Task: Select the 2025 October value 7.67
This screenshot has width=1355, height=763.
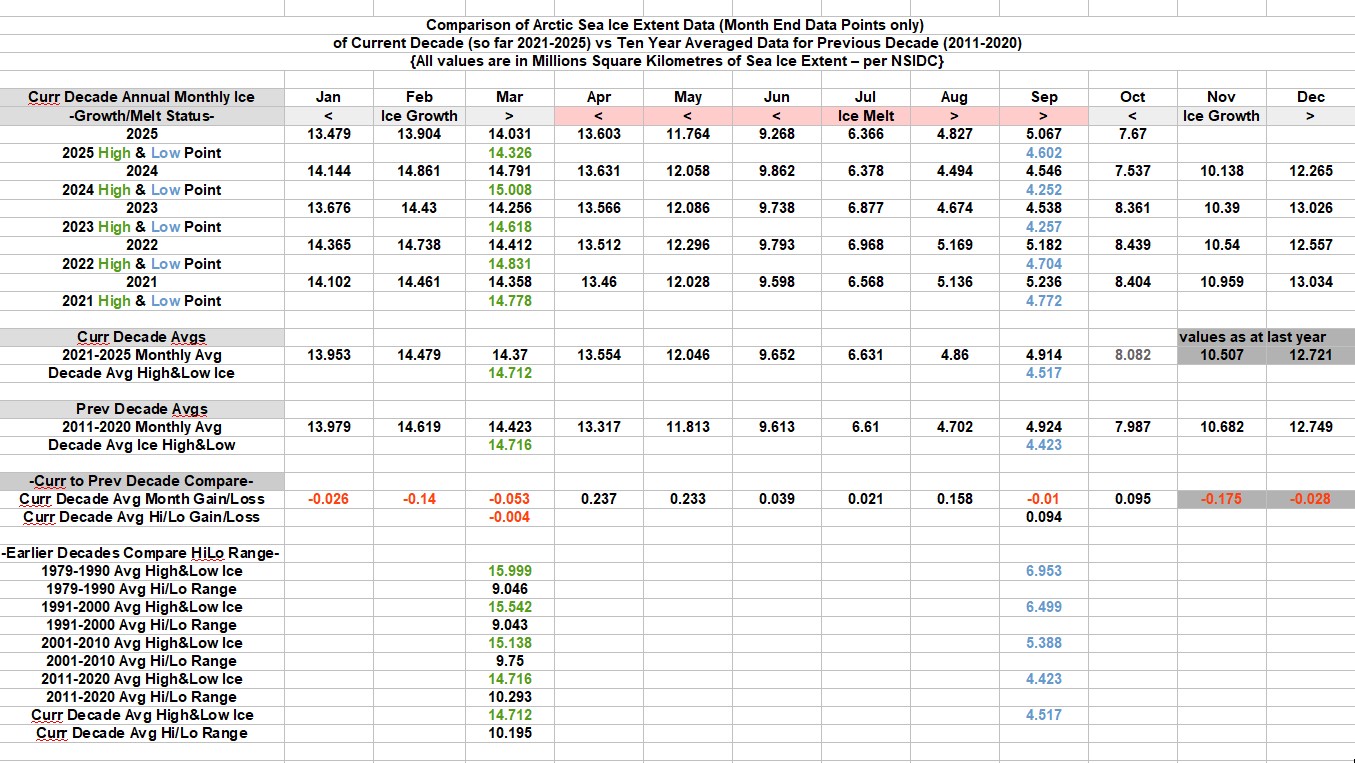Action: pyautogui.click(x=1132, y=134)
